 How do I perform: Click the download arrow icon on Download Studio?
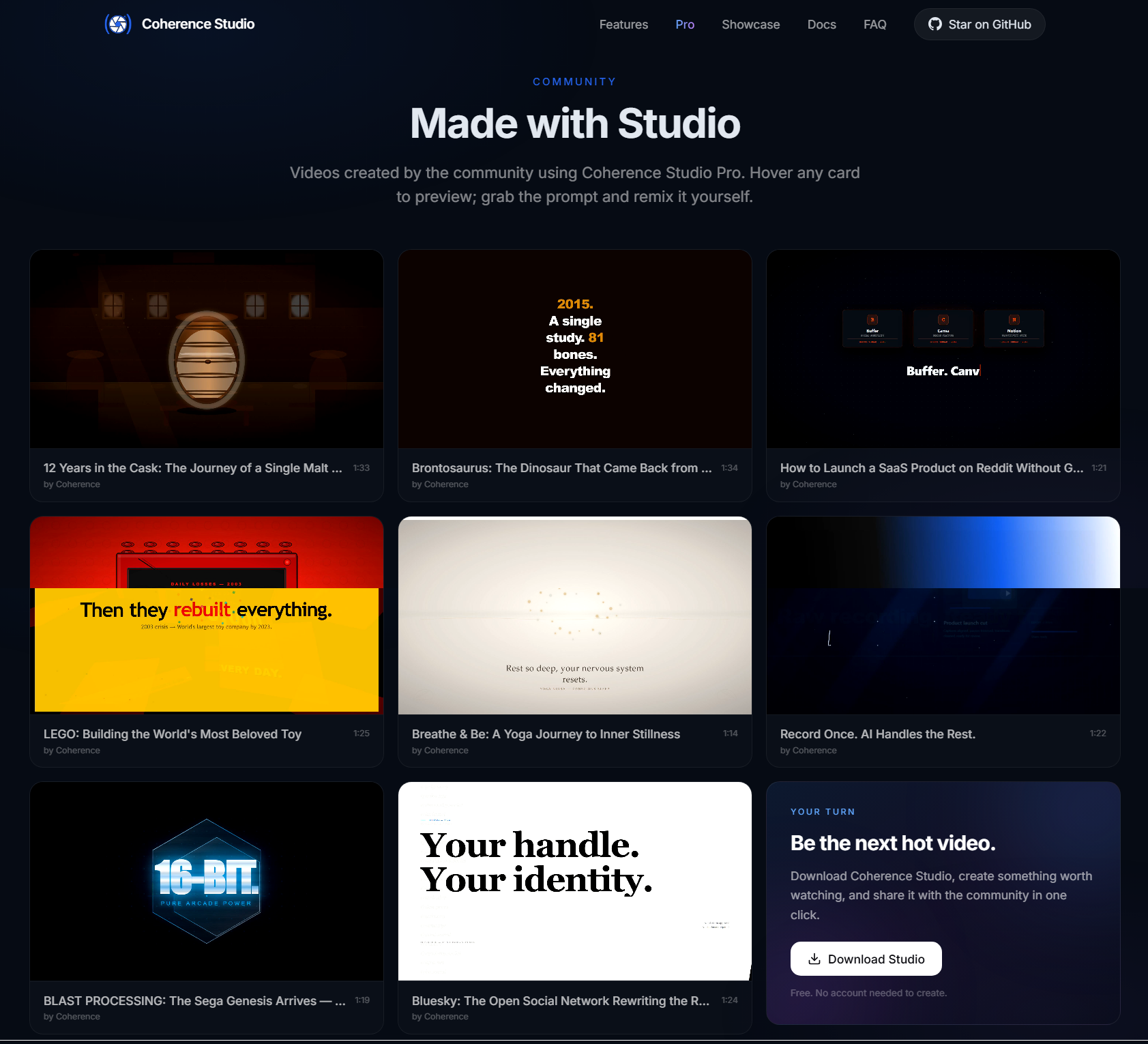814,959
